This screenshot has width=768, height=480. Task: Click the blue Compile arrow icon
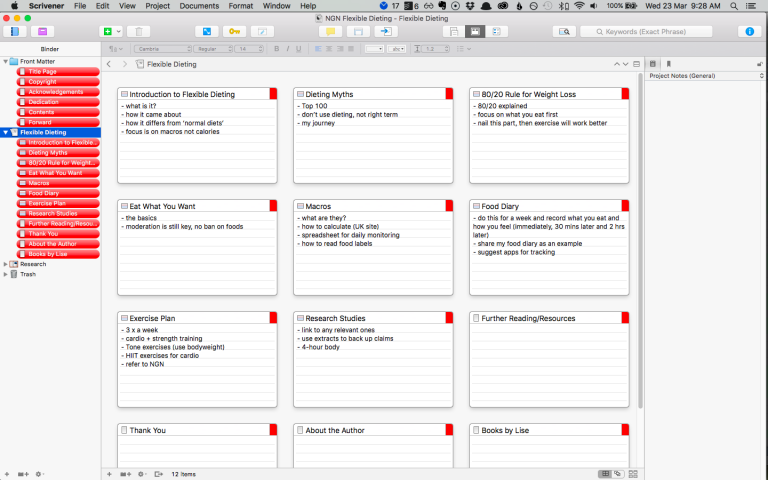pos(383,32)
